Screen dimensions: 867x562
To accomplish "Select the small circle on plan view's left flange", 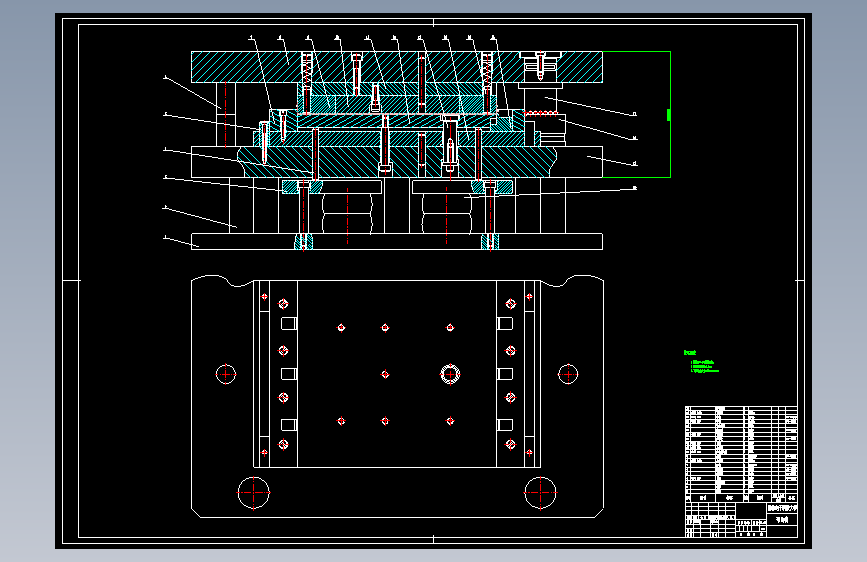I will [226, 374].
